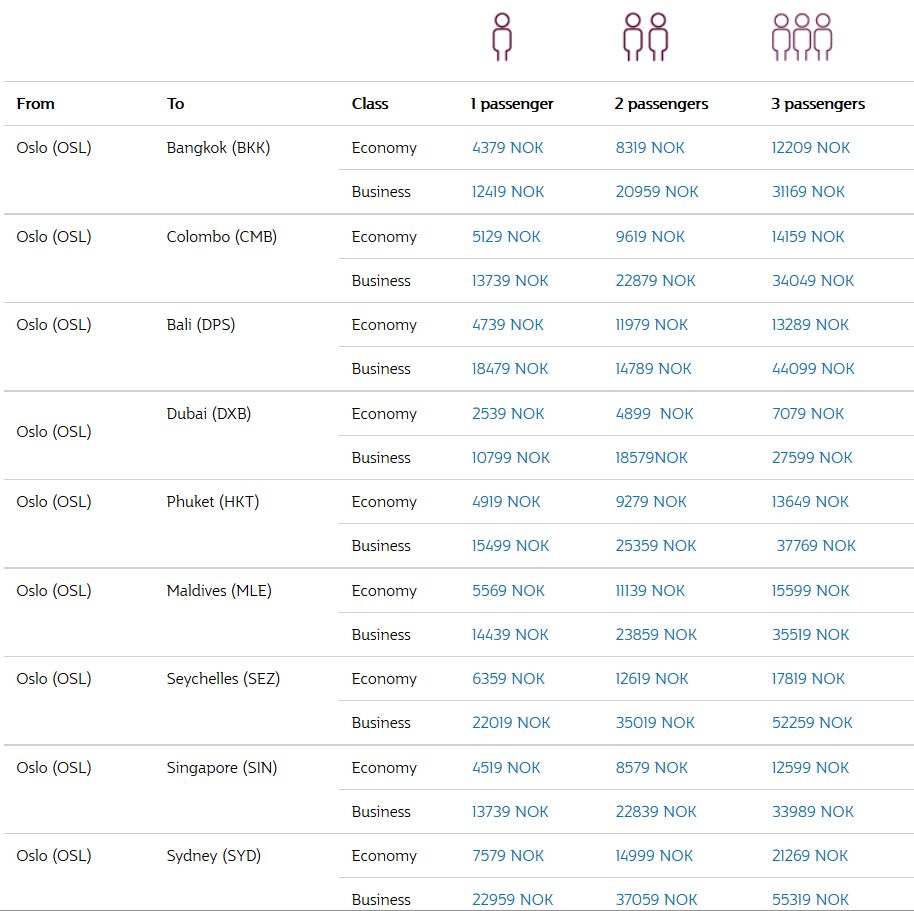Open Sydney Business 22959 NOK fare
This screenshot has width=914, height=911.
(x=512, y=900)
